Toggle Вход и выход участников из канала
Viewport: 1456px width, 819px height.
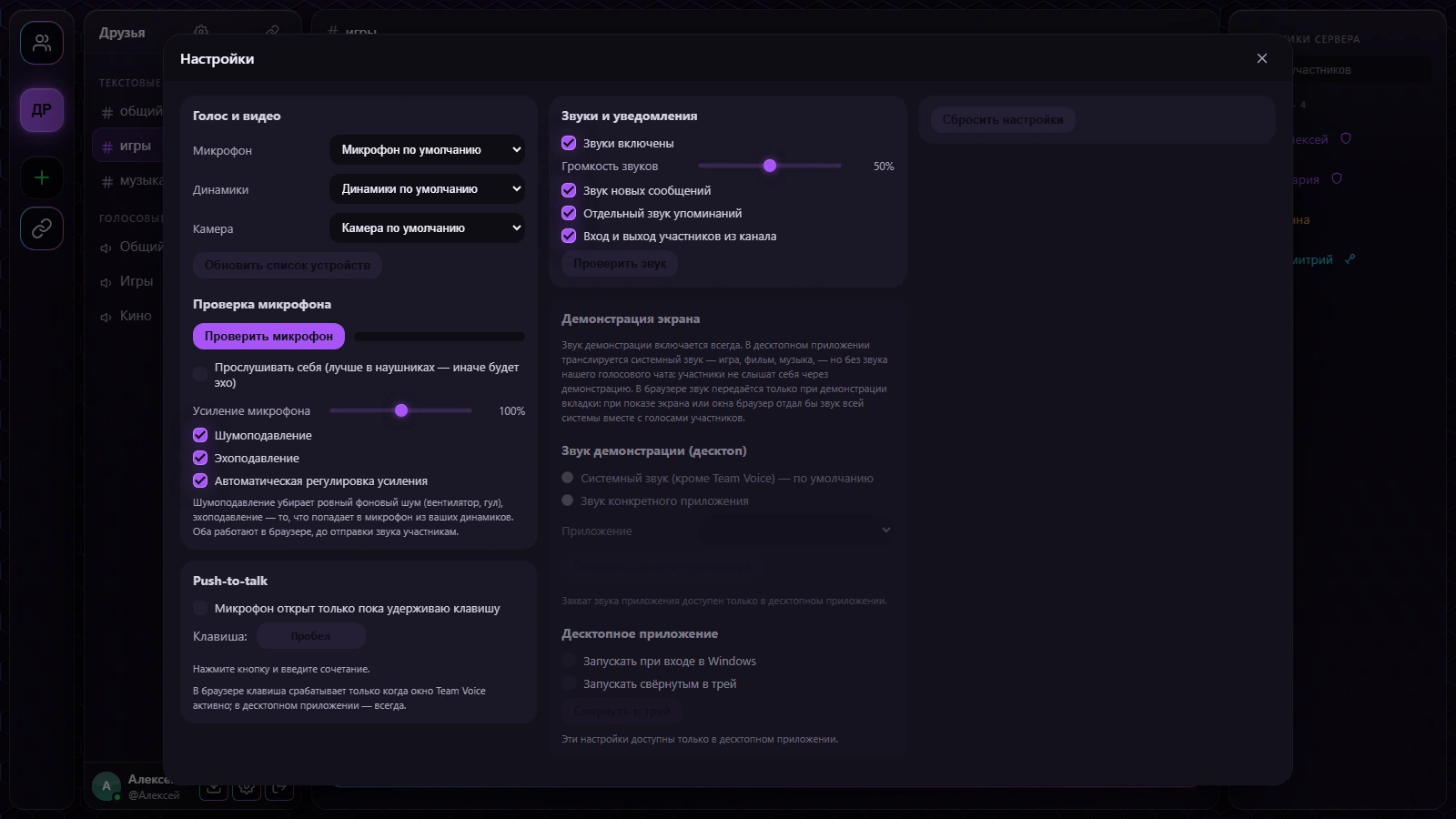(569, 236)
